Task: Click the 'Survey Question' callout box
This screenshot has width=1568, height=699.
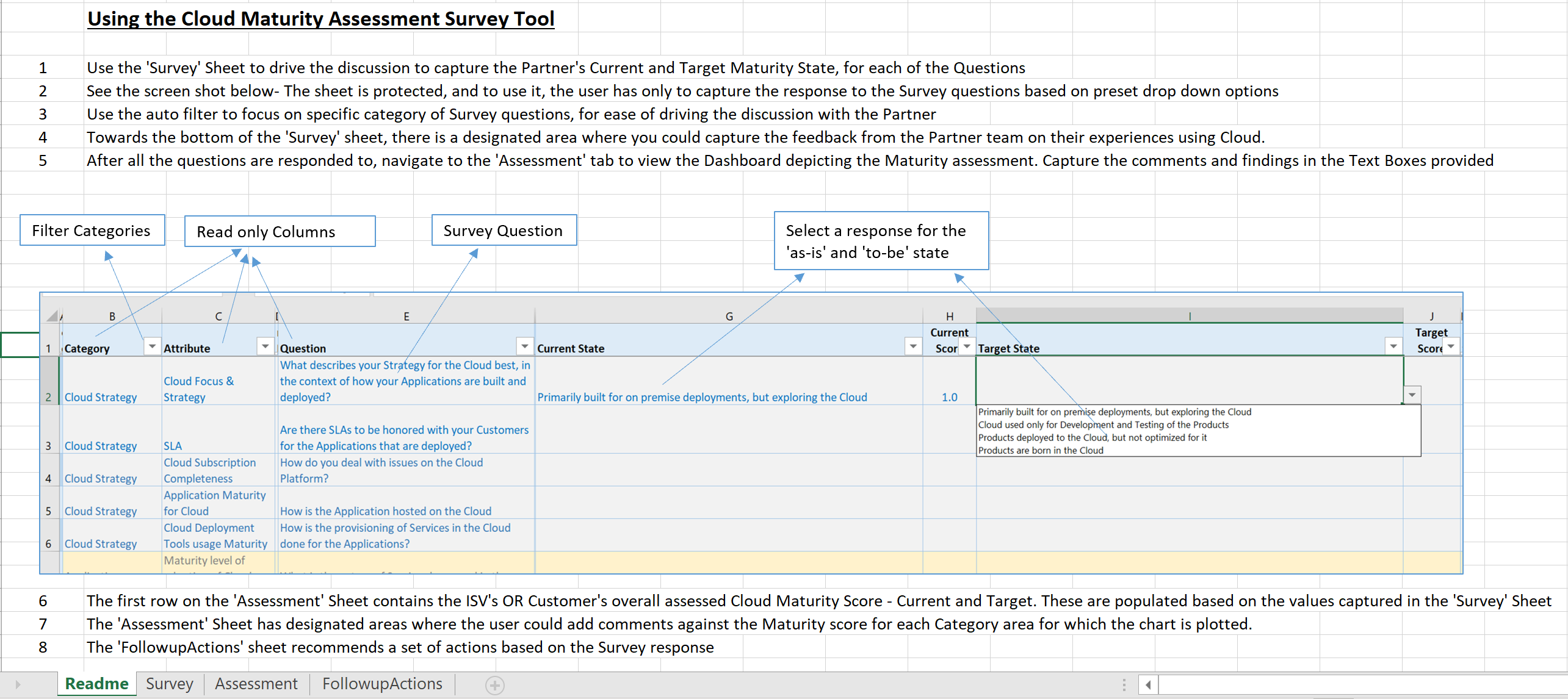Action: tap(503, 230)
